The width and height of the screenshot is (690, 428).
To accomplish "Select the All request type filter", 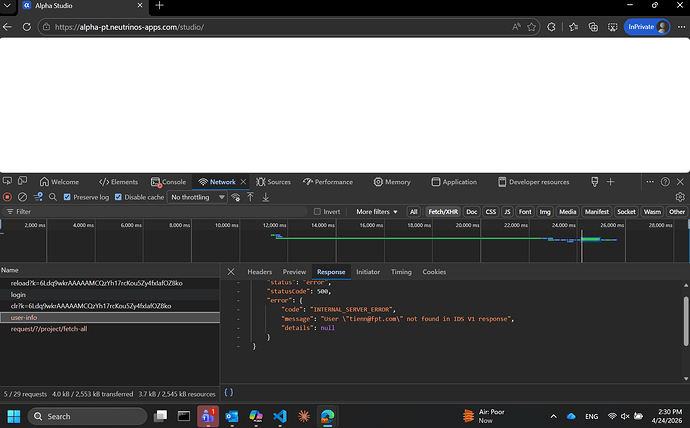I will point(414,212).
